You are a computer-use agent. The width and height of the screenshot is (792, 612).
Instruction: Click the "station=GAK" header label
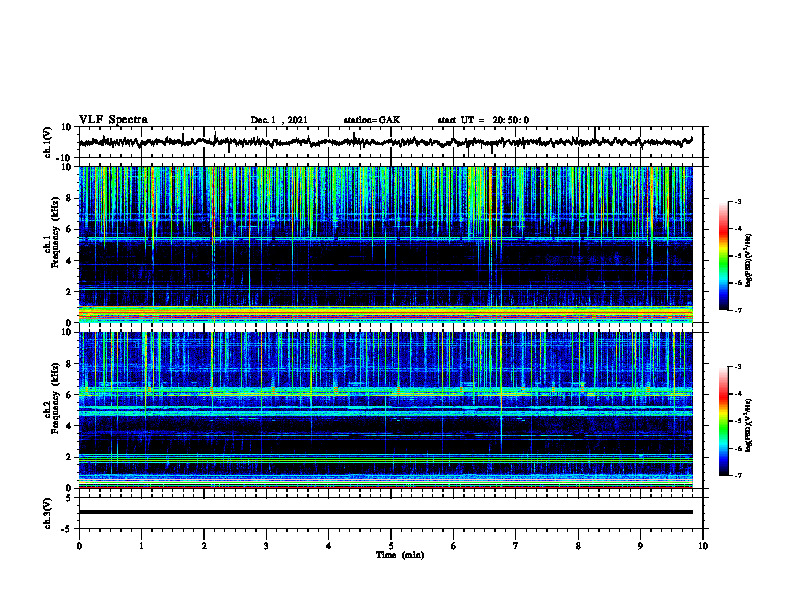(x=372, y=120)
